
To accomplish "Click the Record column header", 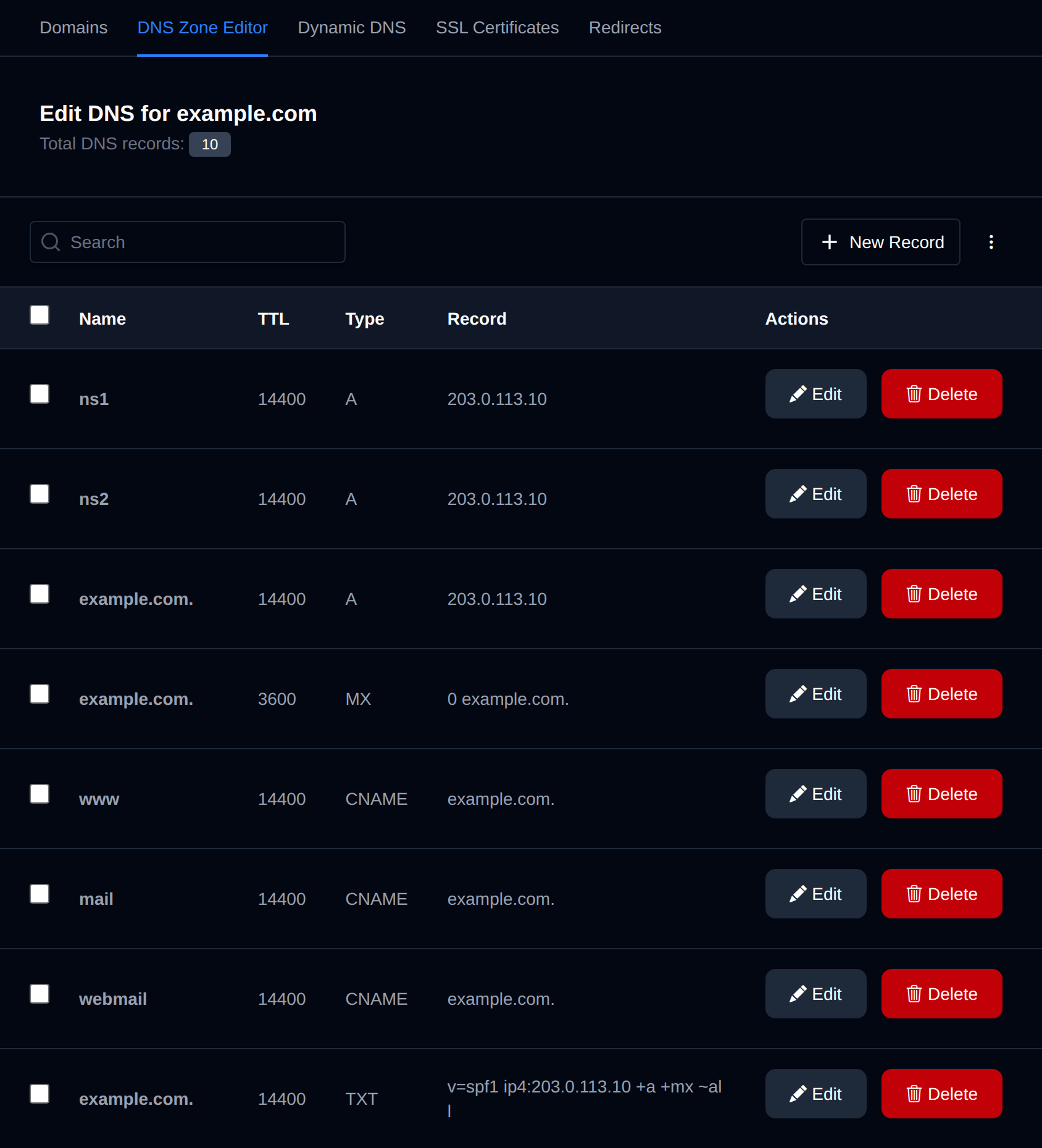I will [477, 318].
